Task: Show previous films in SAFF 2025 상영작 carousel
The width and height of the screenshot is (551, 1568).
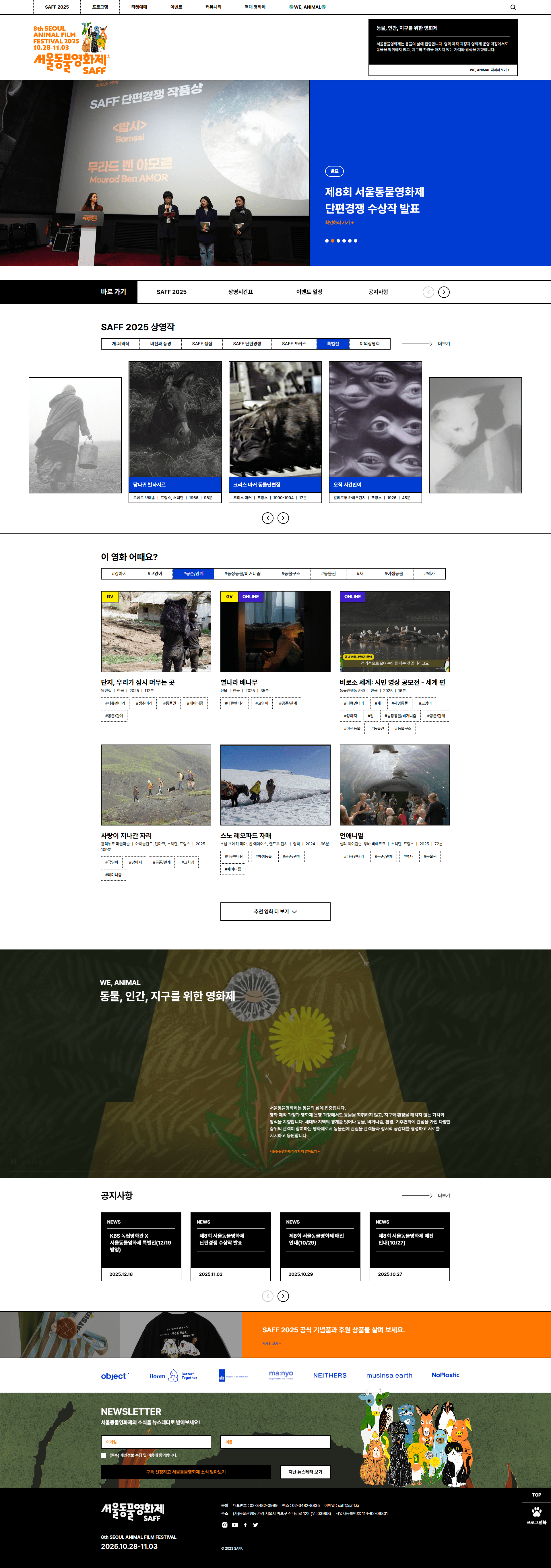Action: [267, 518]
